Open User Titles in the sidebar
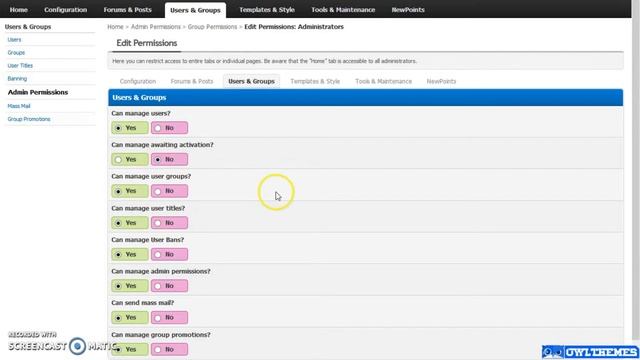The width and height of the screenshot is (640, 360). coord(20,65)
